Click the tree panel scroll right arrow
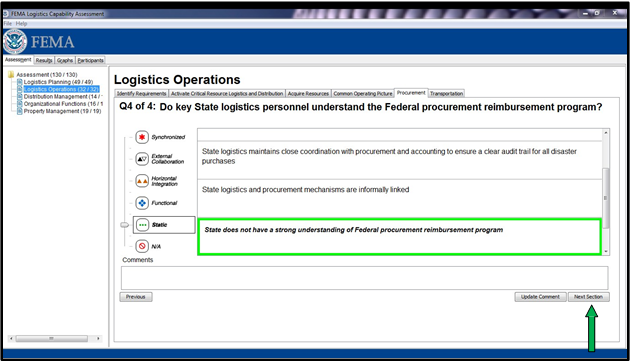 (x=98, y=339)
